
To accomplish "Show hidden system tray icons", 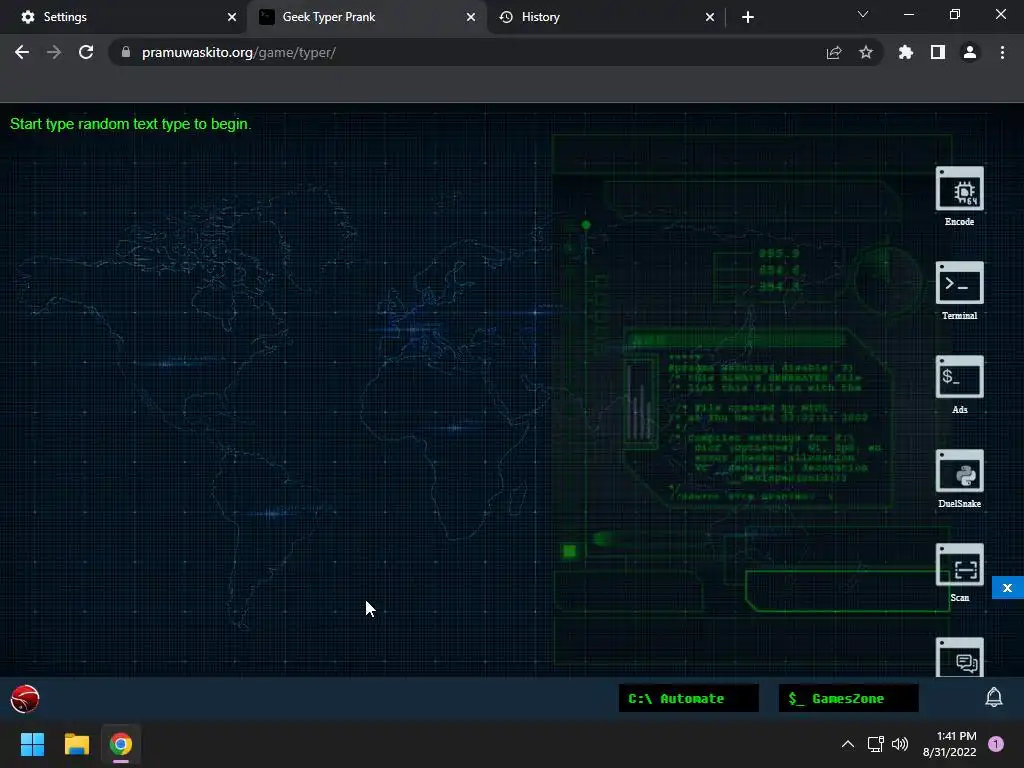I will coord(848,744).
